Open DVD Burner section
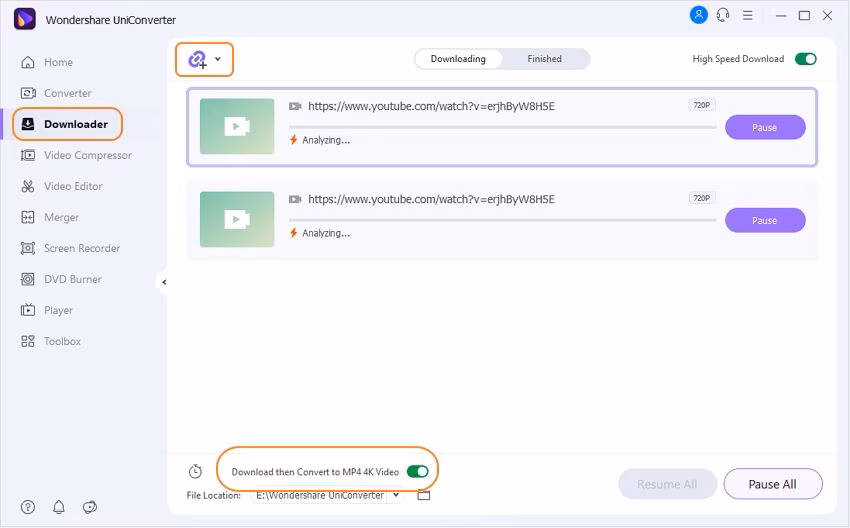 coord(61,279)
